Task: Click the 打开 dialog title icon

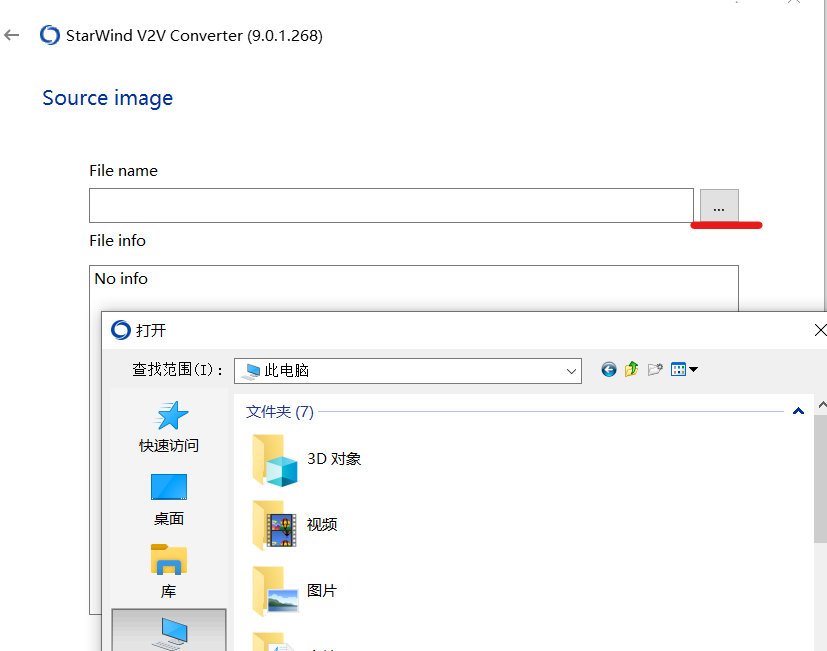Action: coord(121,330)
